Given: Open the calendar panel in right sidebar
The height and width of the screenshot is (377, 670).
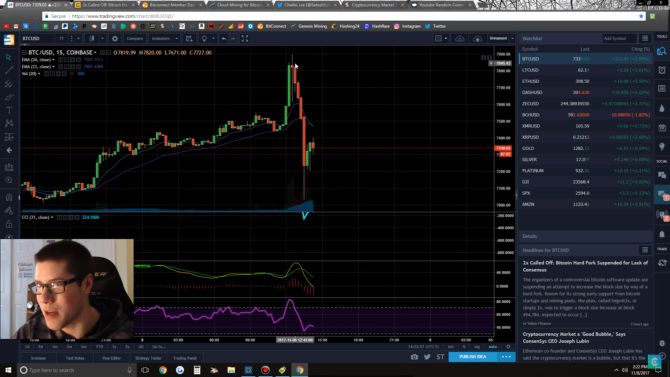Looking at the screenshot, I should point(661,128).
